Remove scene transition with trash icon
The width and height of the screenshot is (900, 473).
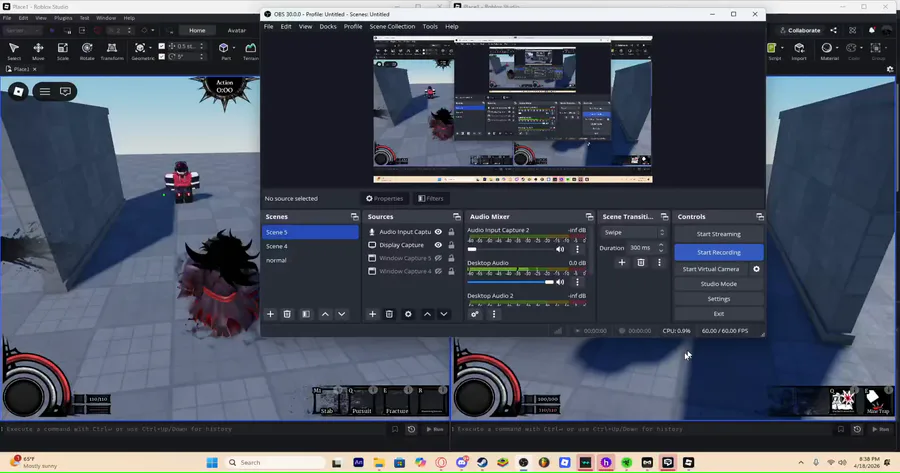pos(641,262)
